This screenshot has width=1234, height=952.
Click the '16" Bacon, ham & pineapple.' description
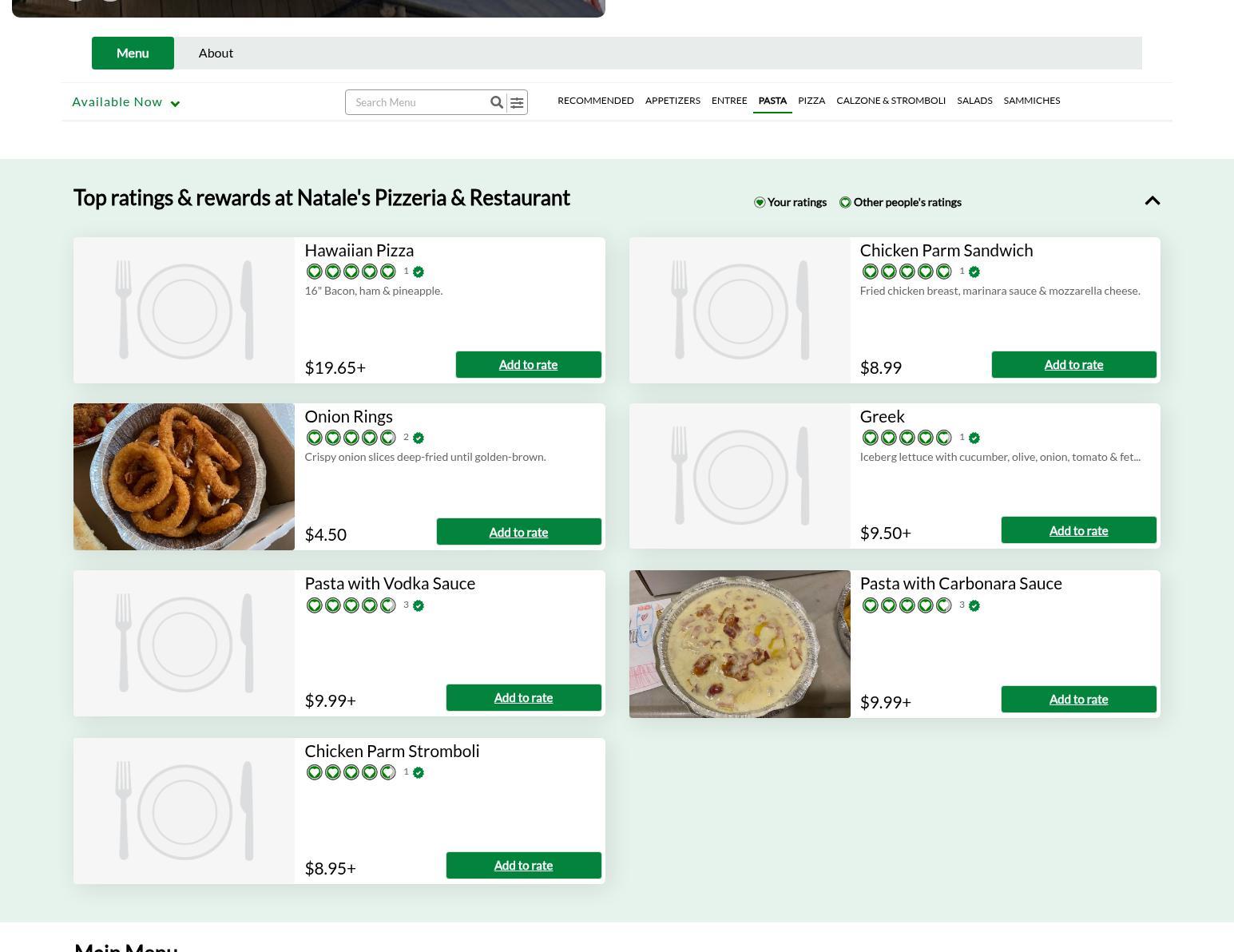coord(374,291)
